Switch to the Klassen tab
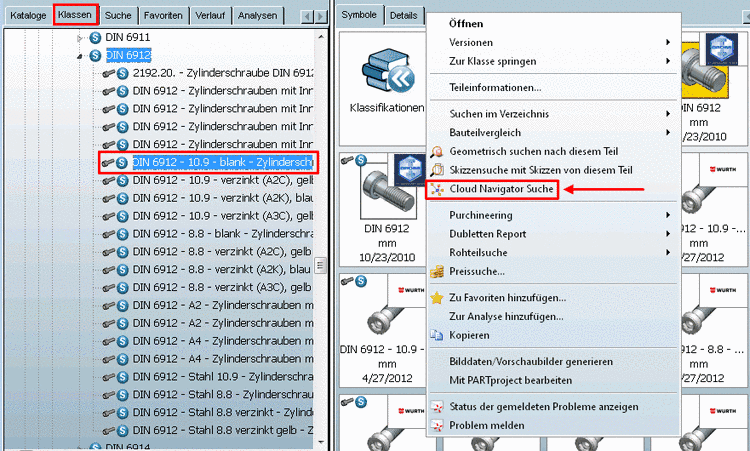Image resolution: width=750 pixels, height=451 pixels. [x=75, y=15]
